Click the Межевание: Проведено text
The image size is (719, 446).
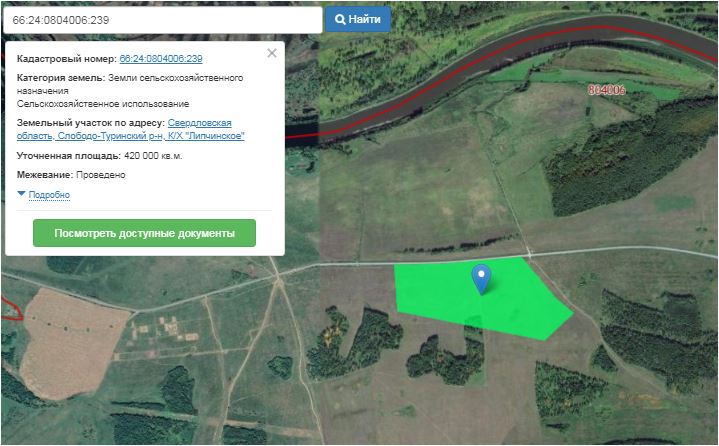pyautogui.click(x=71, y=175)
